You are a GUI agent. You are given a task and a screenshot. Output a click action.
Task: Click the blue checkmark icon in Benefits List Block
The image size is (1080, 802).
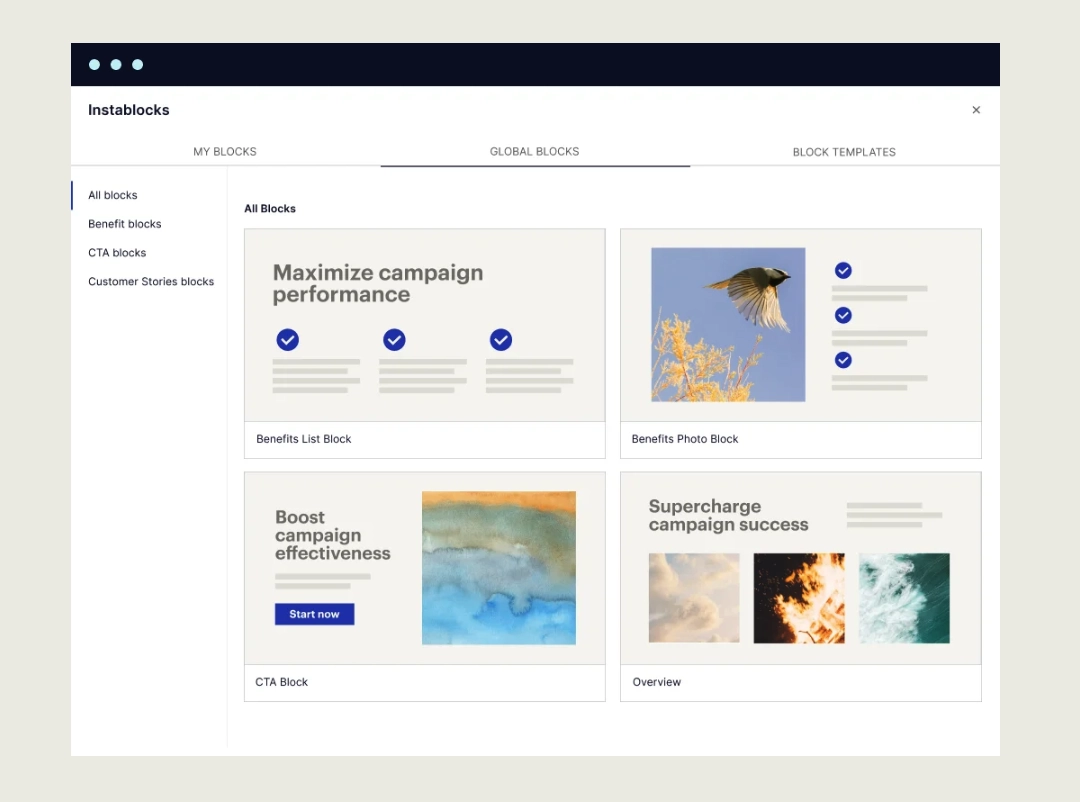tap(288, 340)
